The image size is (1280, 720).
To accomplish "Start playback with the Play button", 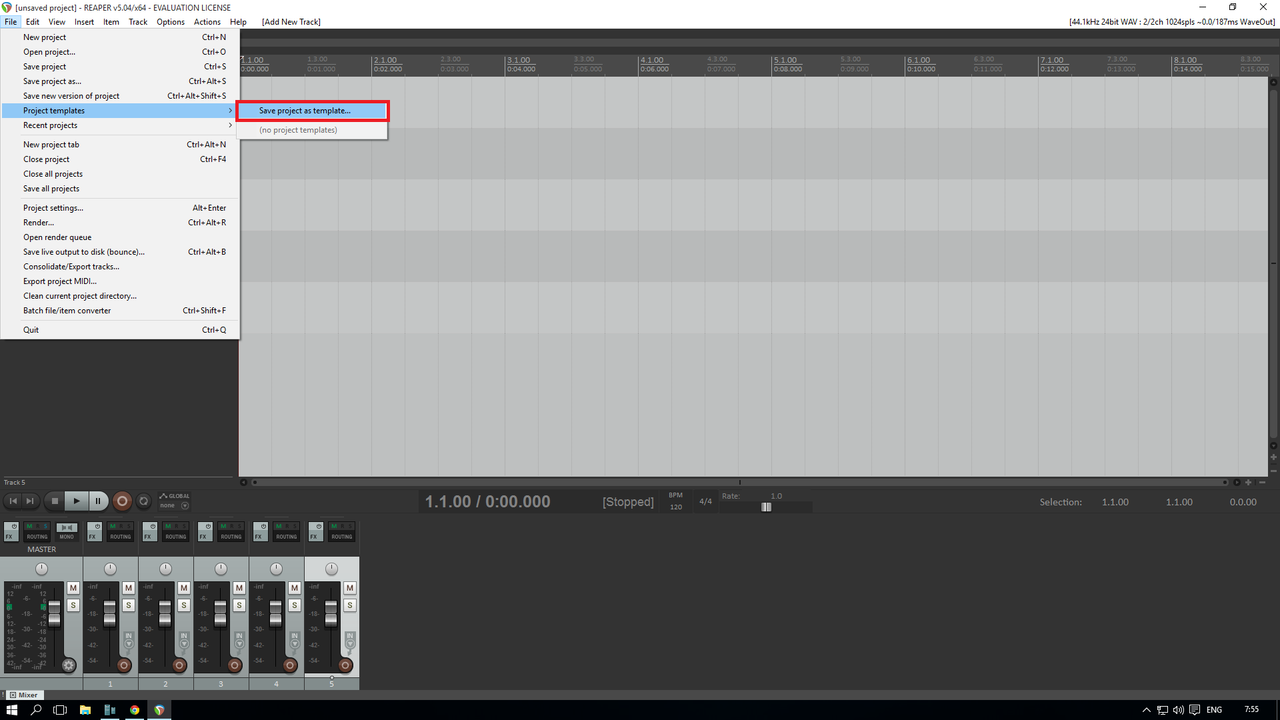I will [77, 501].
